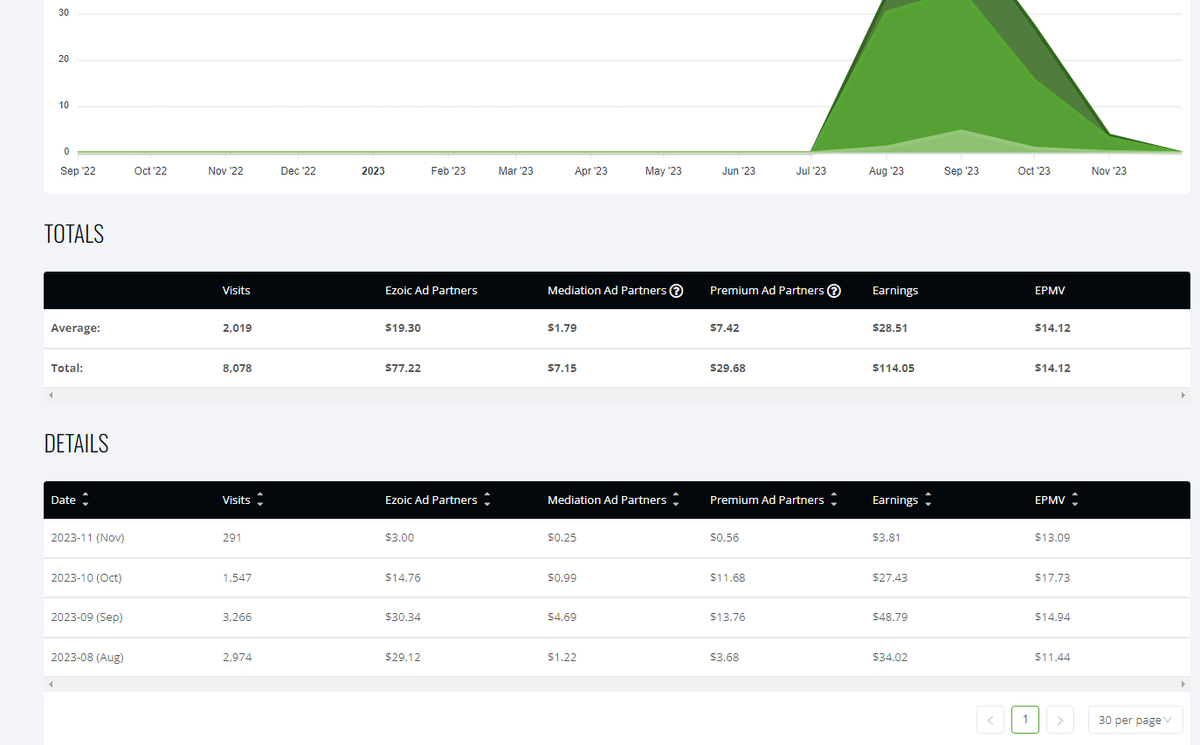The image size is (1200, 745).
Task: Open the Mediation Ad Partners help tooltip
Action: (677, 290)
